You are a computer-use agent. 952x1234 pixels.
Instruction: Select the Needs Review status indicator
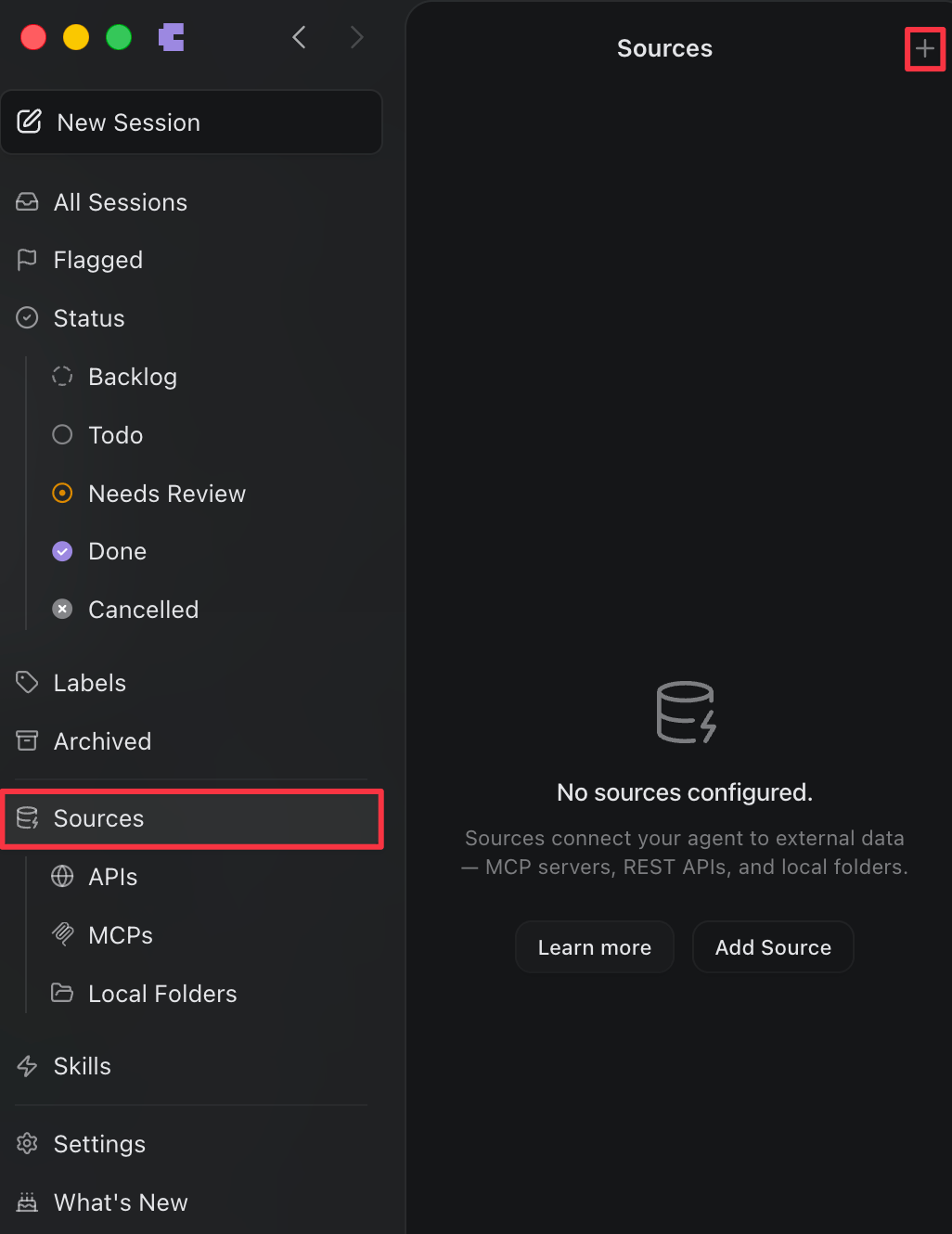[61, 493]
